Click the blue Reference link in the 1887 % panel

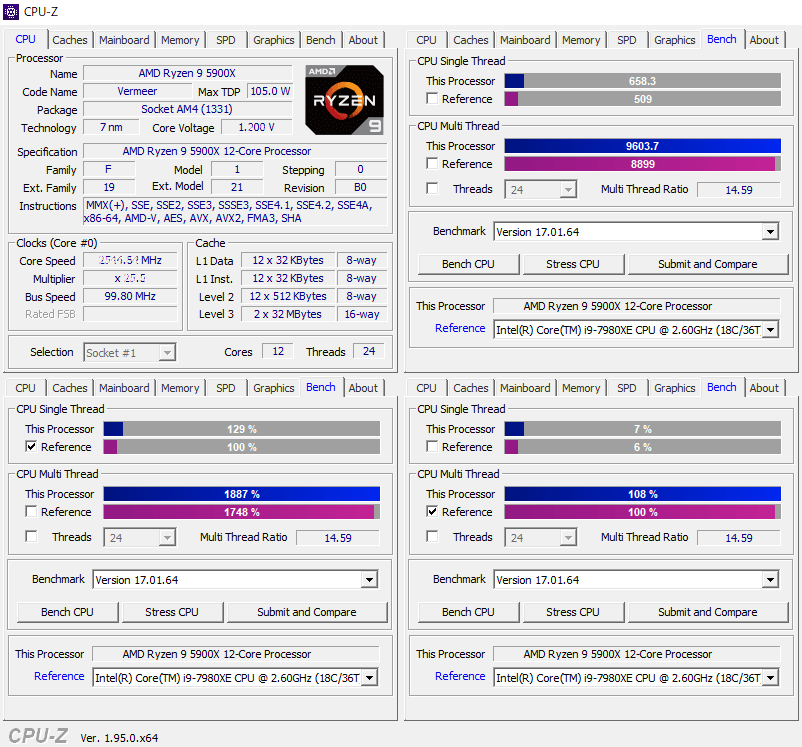point(59,676)
